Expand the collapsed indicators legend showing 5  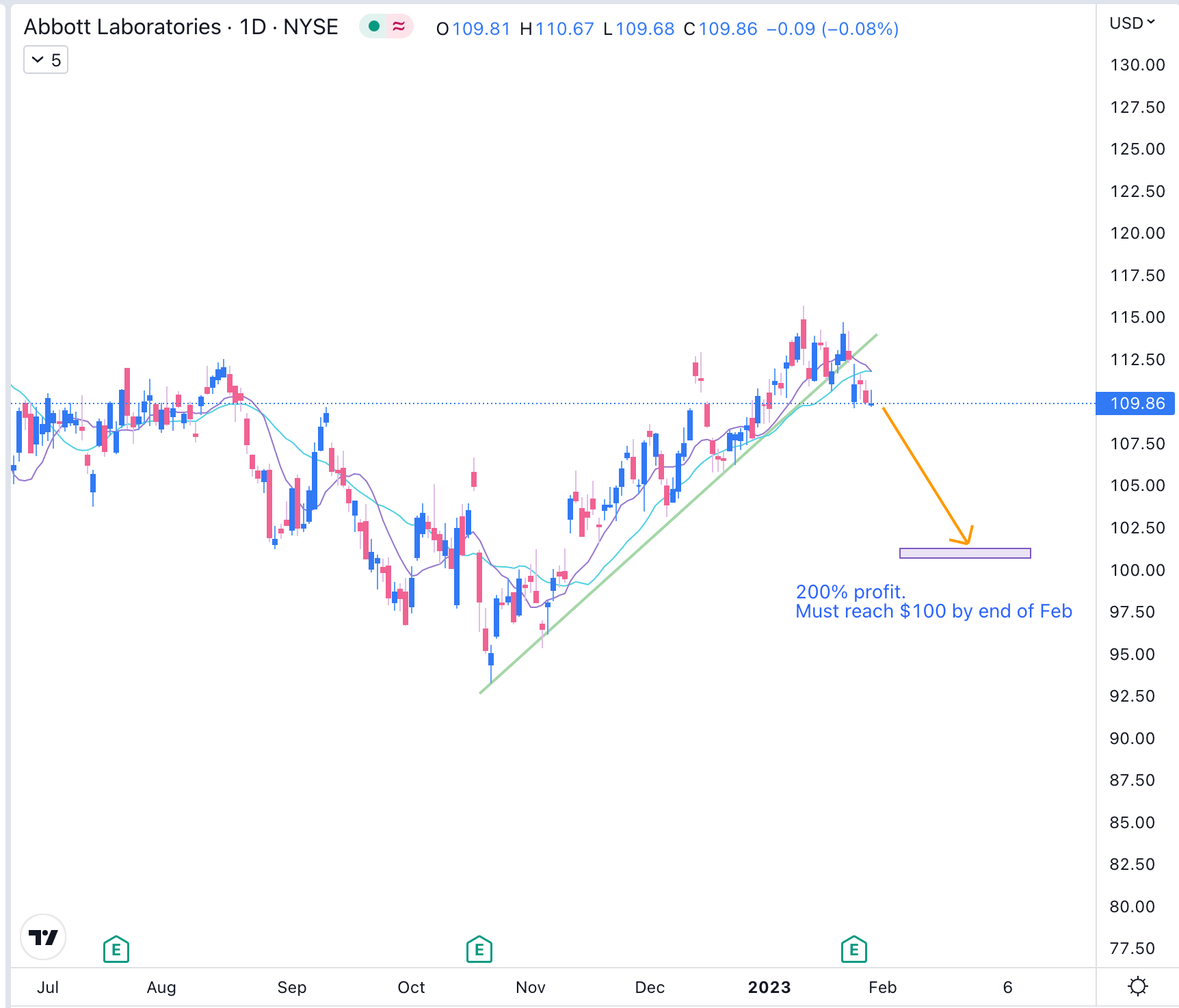pos(46,60)
